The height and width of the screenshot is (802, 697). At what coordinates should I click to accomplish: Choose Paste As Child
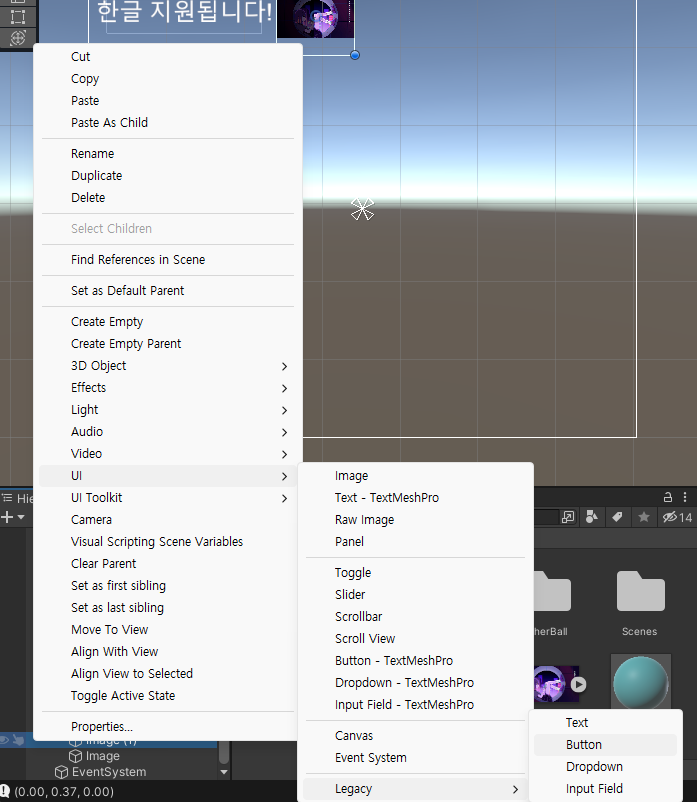(x=168, y=123)
